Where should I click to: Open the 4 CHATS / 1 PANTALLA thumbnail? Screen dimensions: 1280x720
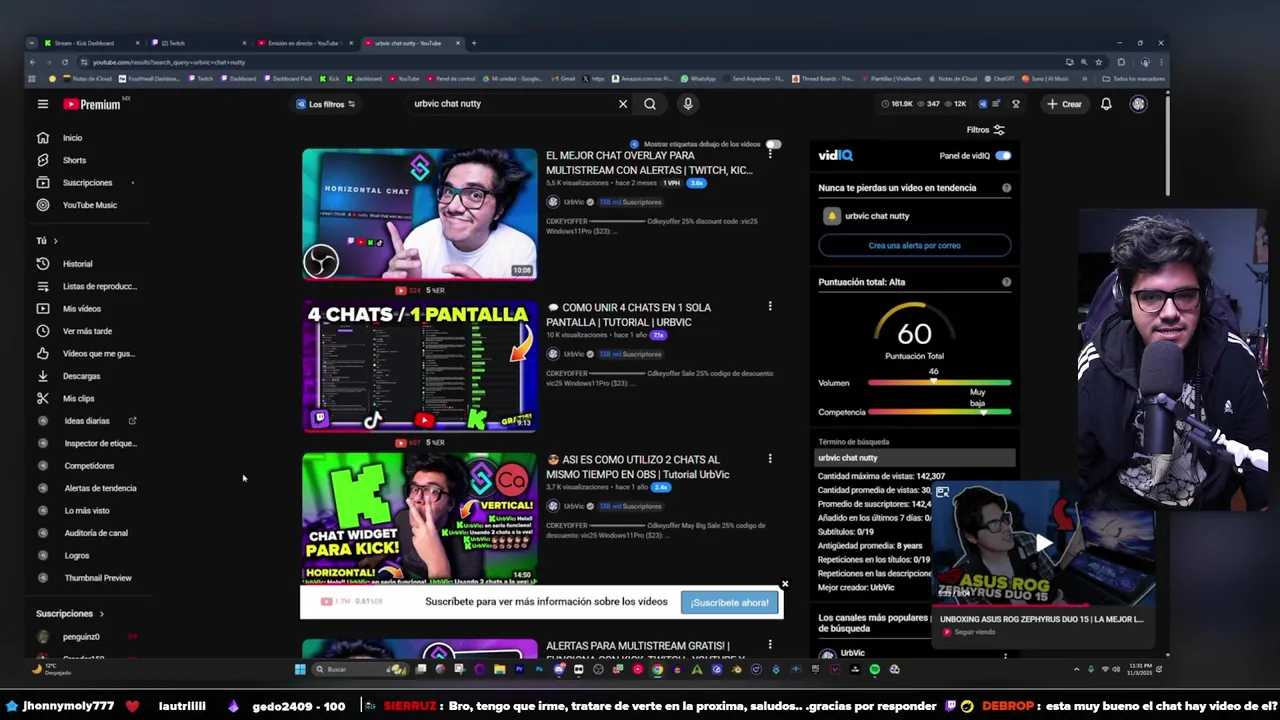[x=420, y=367]
